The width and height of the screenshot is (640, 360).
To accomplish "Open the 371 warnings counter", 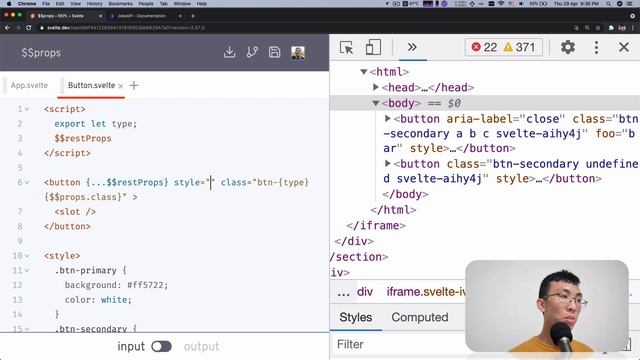I will (x=519, y=47).
